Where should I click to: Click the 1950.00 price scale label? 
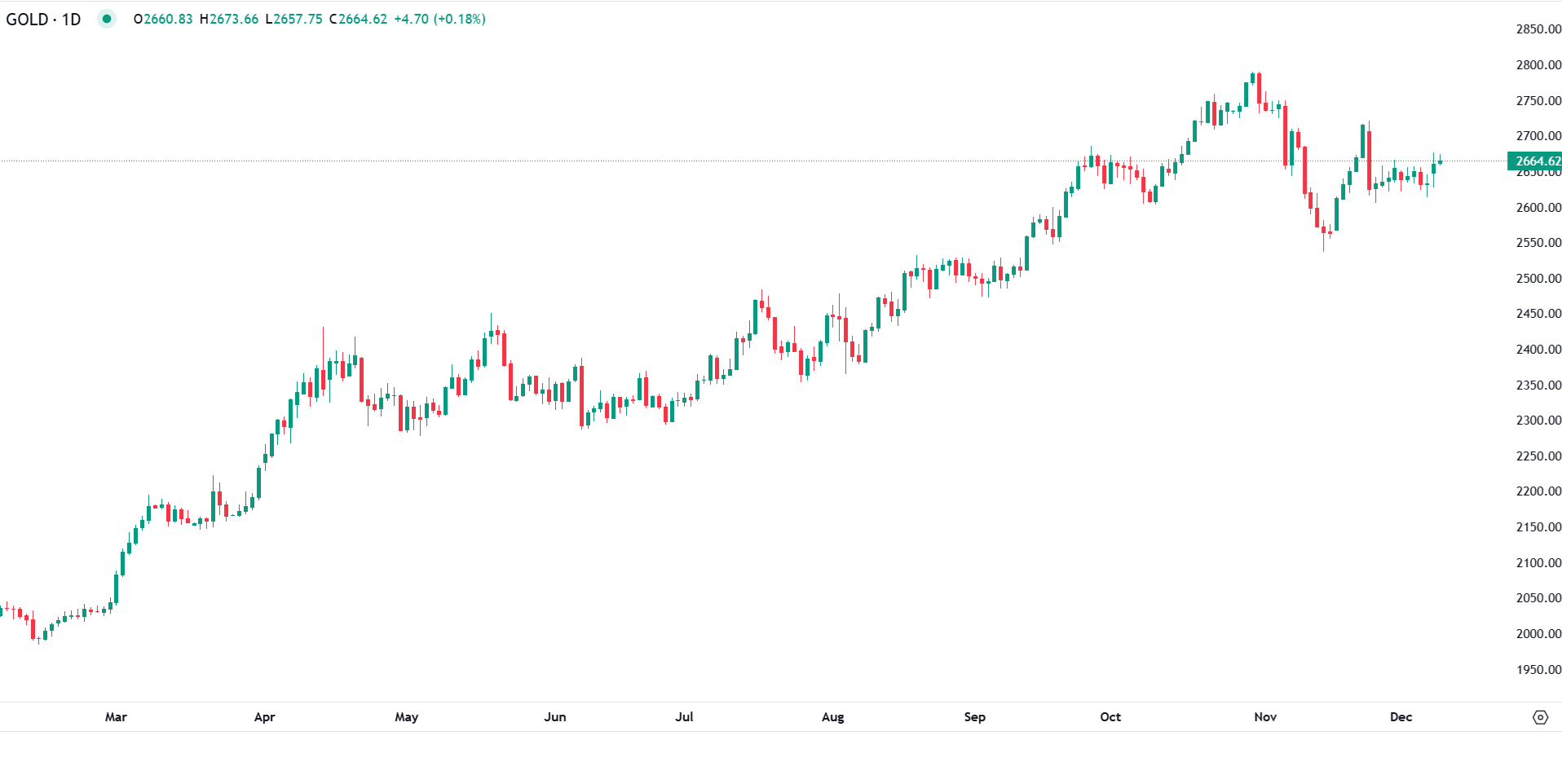coord(1538,670)
